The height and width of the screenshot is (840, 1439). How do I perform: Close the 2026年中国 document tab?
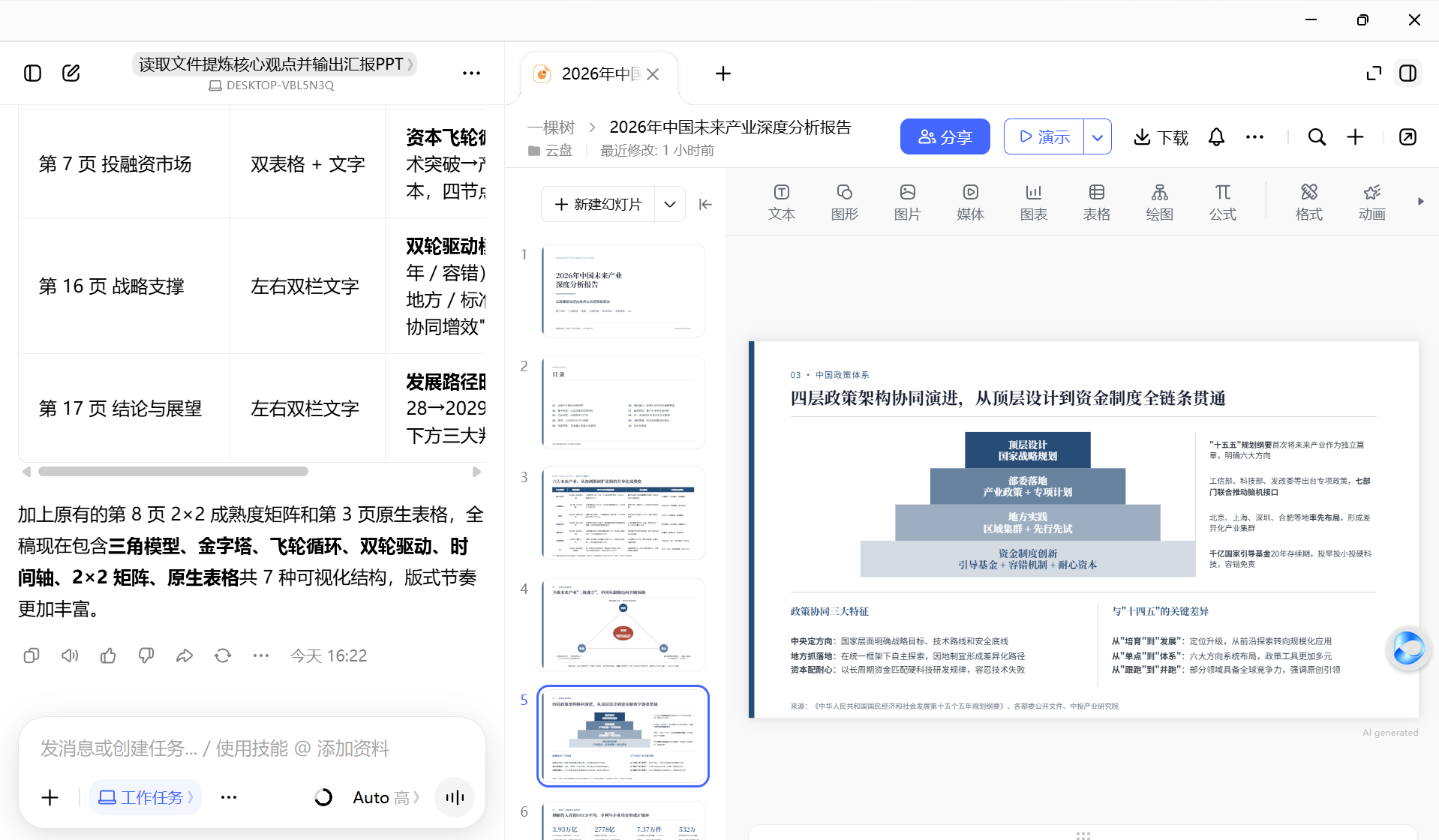pos(653,73)
